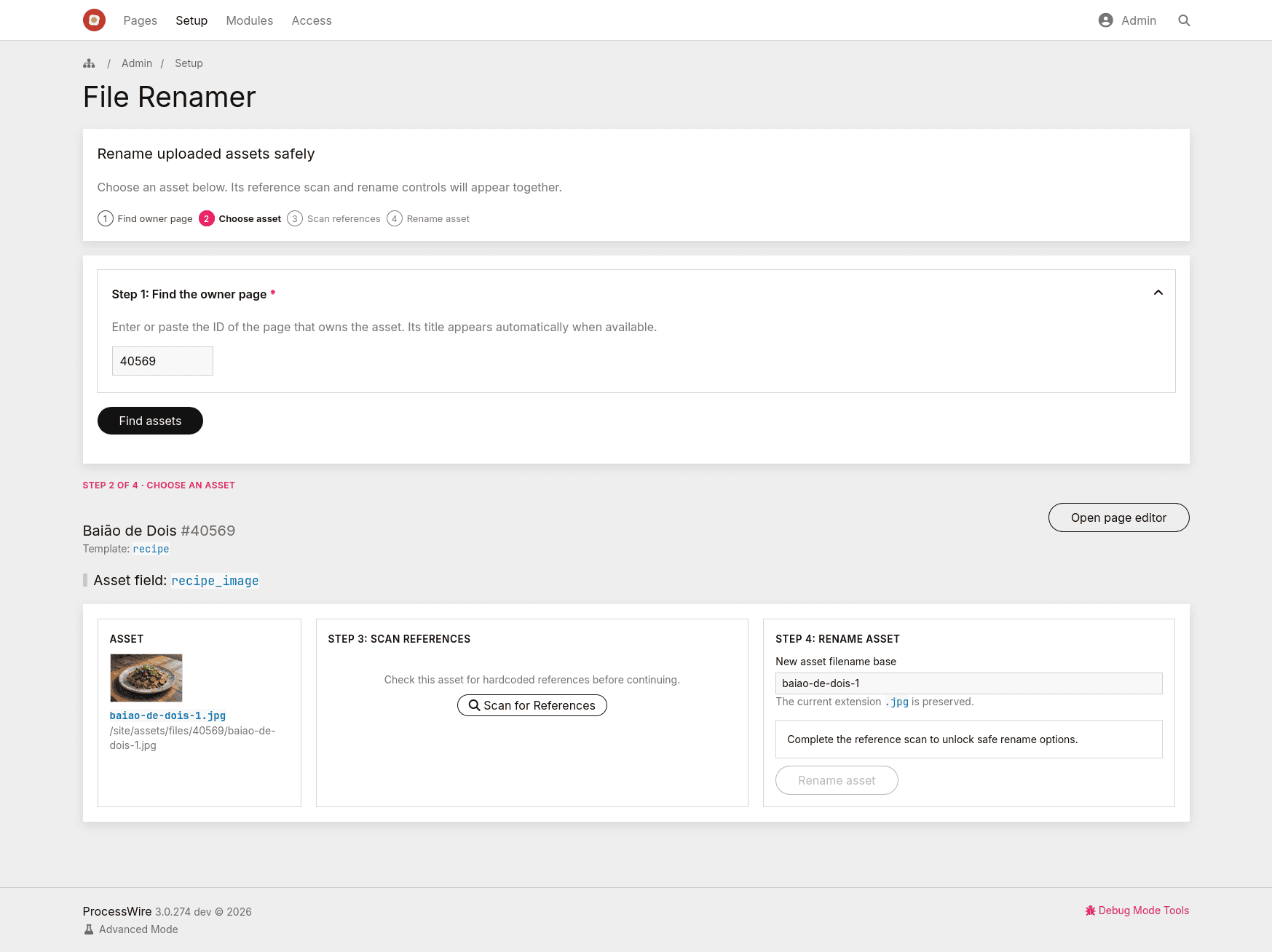Click step 1 circle Find owner page
The width and height of the screenshot is (1272, 952).
coord(106,218)
